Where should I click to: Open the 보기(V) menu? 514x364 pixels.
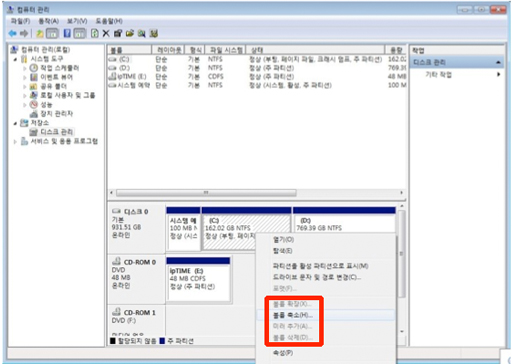(x=77, y=21)
